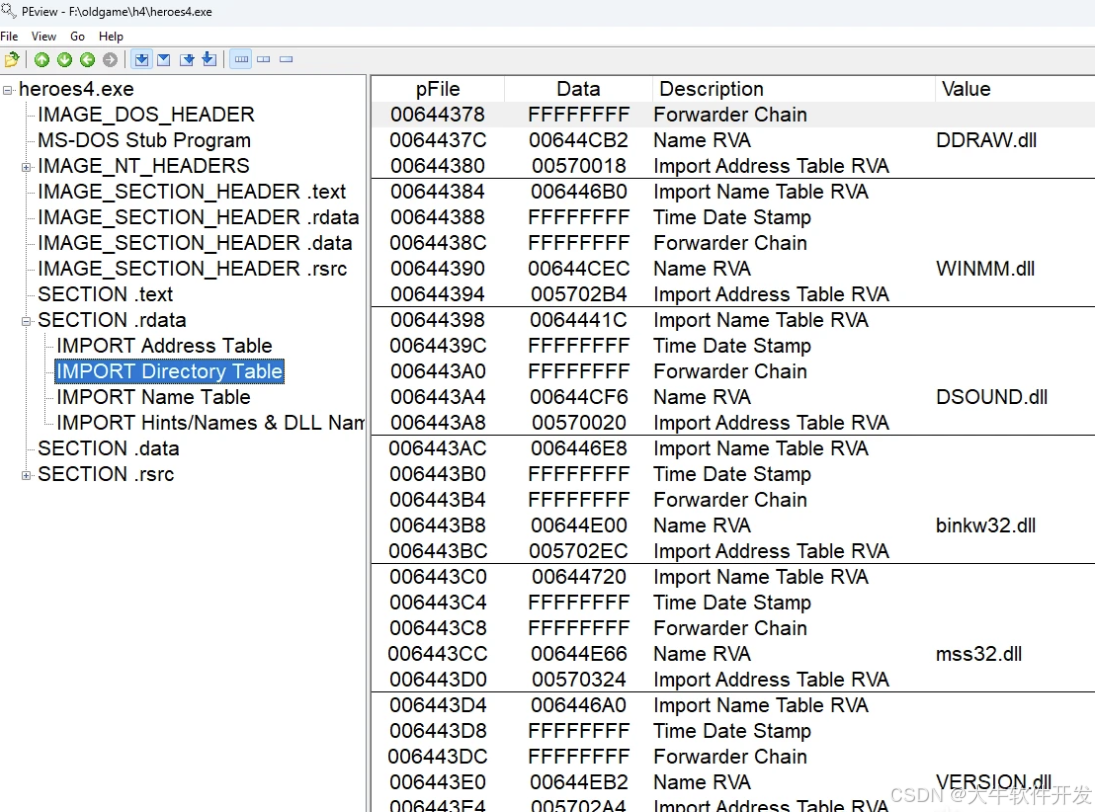Click the Open file toolbar icon
This screenshot has width=1096, height=812.
(12, 59)
